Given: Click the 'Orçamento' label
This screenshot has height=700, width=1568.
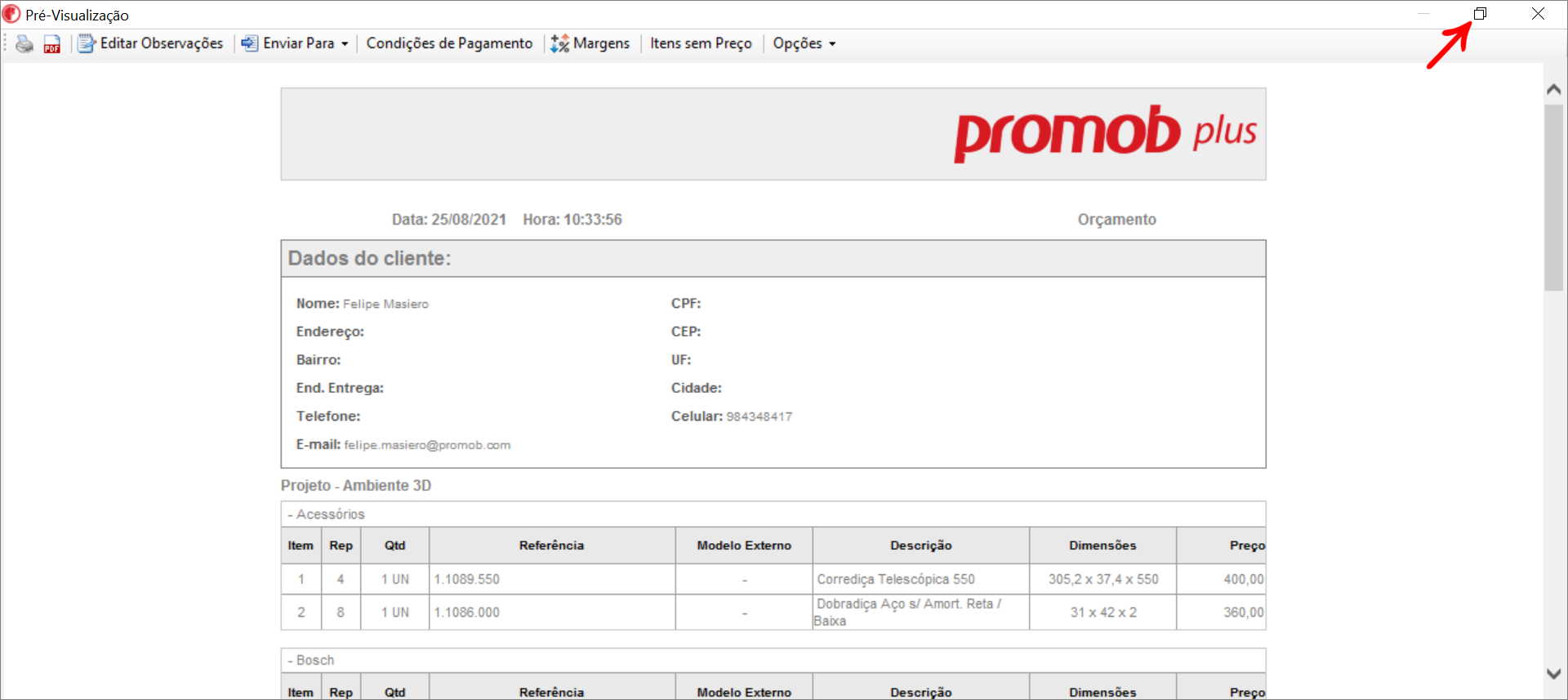Looking at the screenshot, I should pyautogui.click(x=1116, y=220).
